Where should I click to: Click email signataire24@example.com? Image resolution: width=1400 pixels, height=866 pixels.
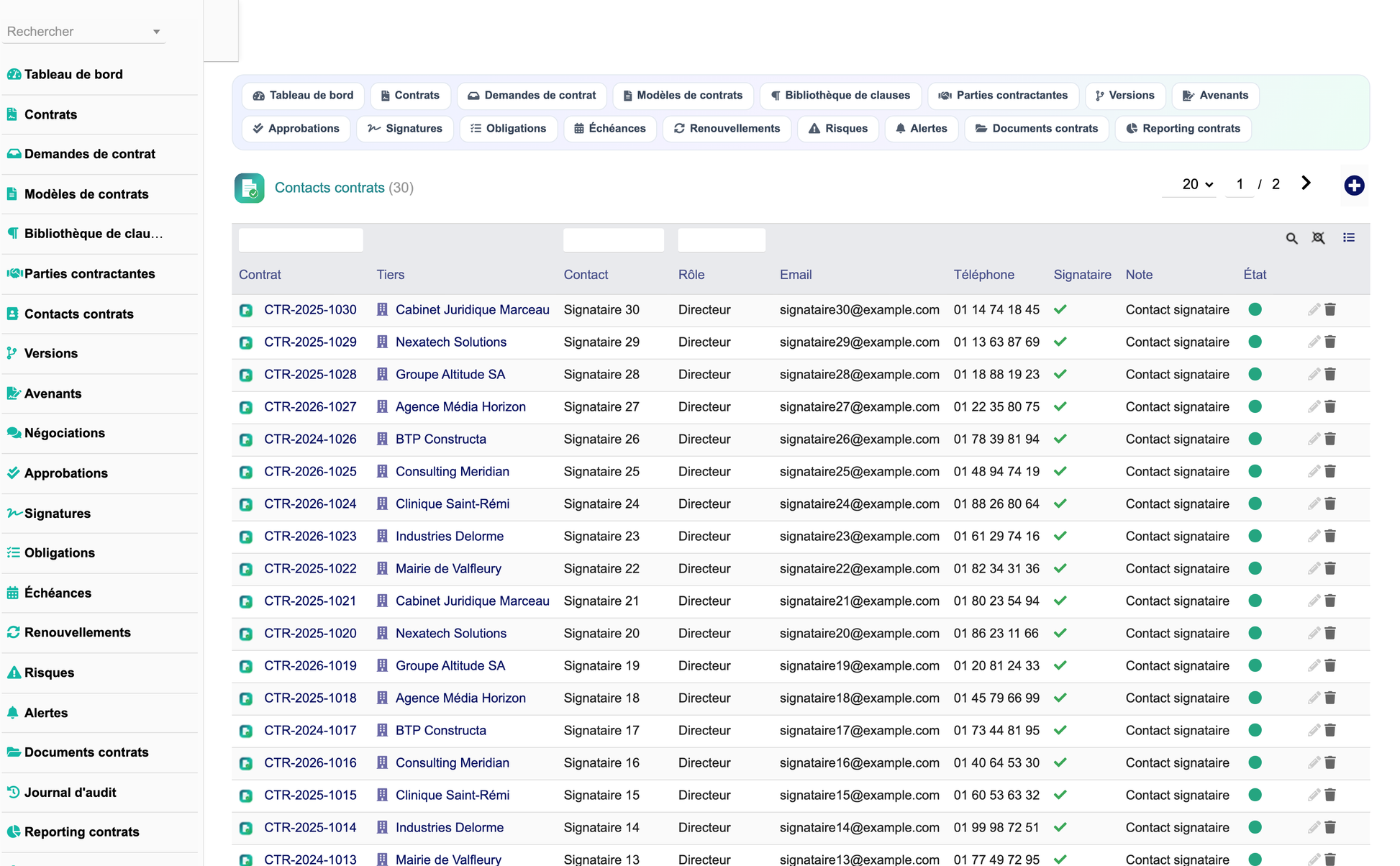860,503
